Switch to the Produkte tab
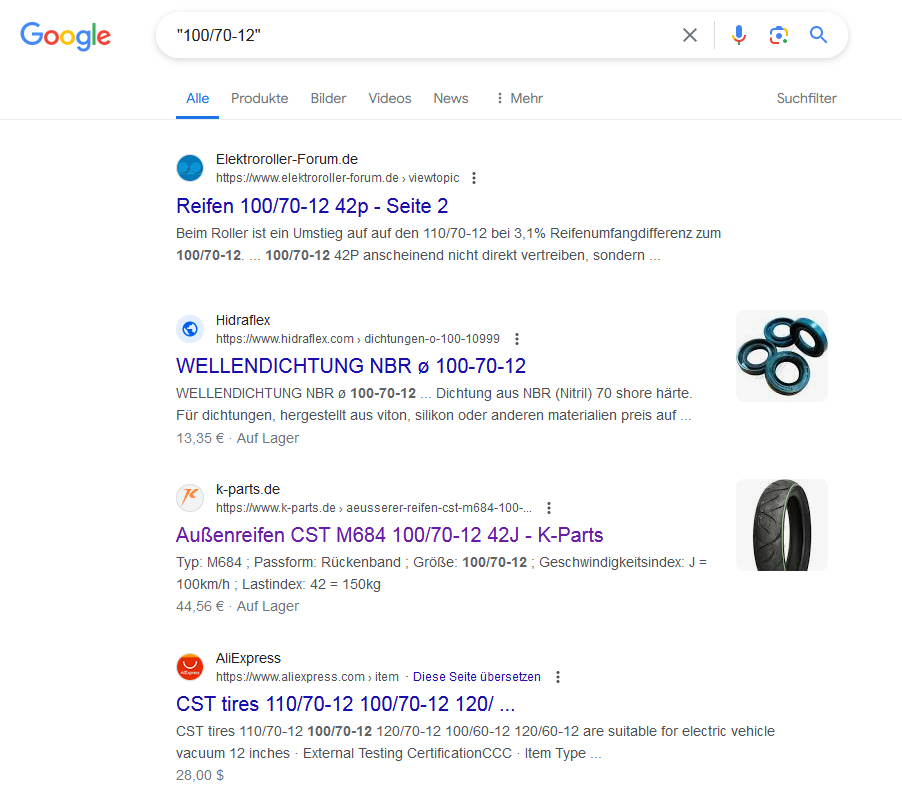The width and height of the screenshot is (902, 806). click(x=259, y=98)
